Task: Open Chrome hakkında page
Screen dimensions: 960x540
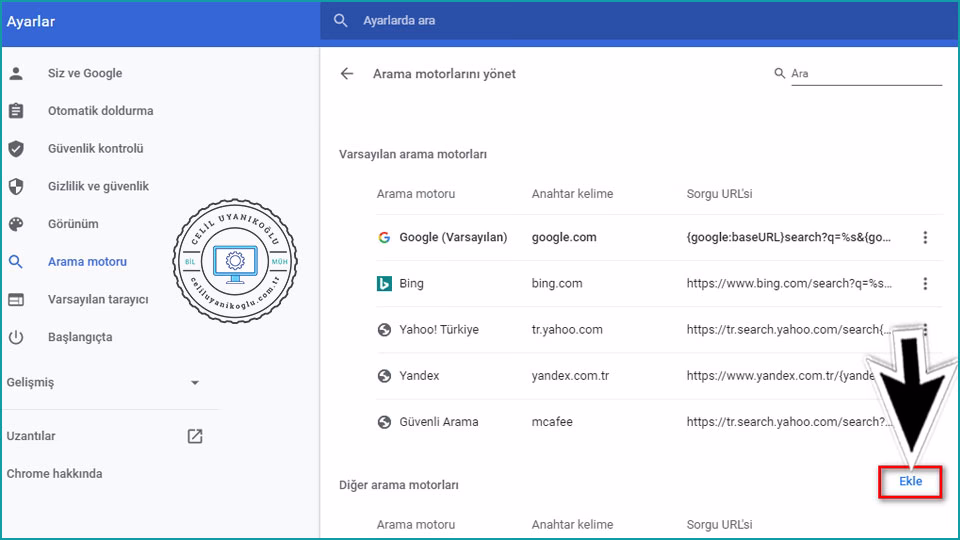Action: (55, 474)
